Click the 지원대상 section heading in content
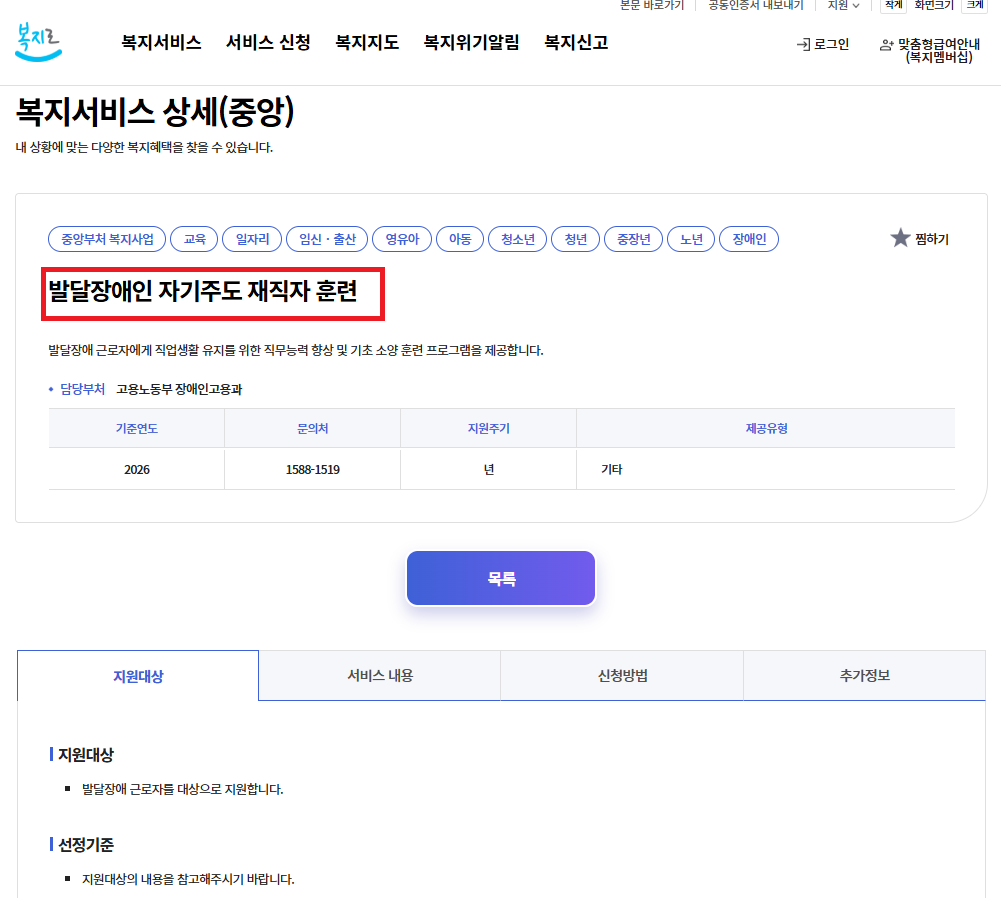This screenshot has height=898, width=1001. [86, 755]
